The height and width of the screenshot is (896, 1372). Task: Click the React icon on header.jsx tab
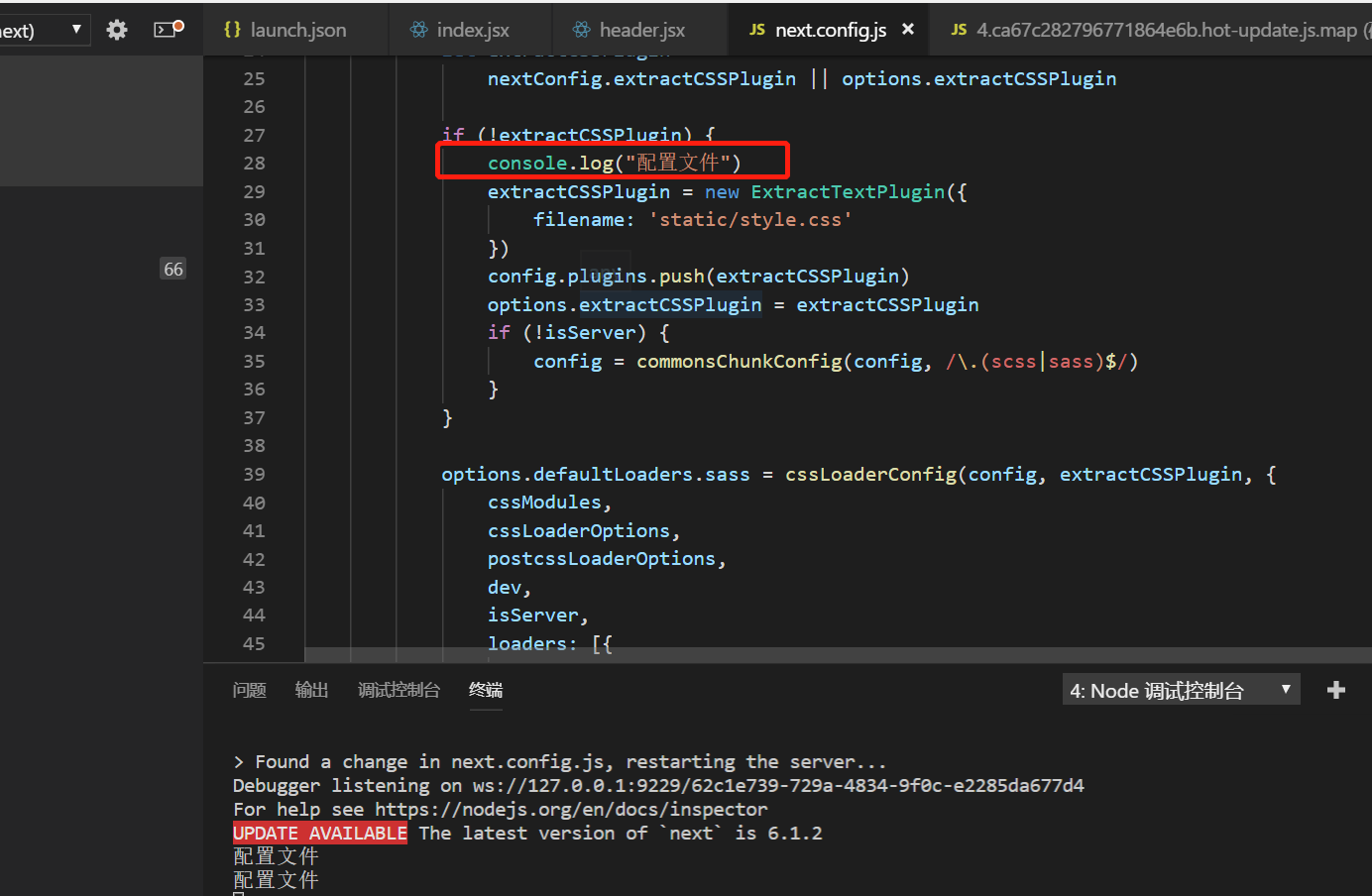click(584, 29)
